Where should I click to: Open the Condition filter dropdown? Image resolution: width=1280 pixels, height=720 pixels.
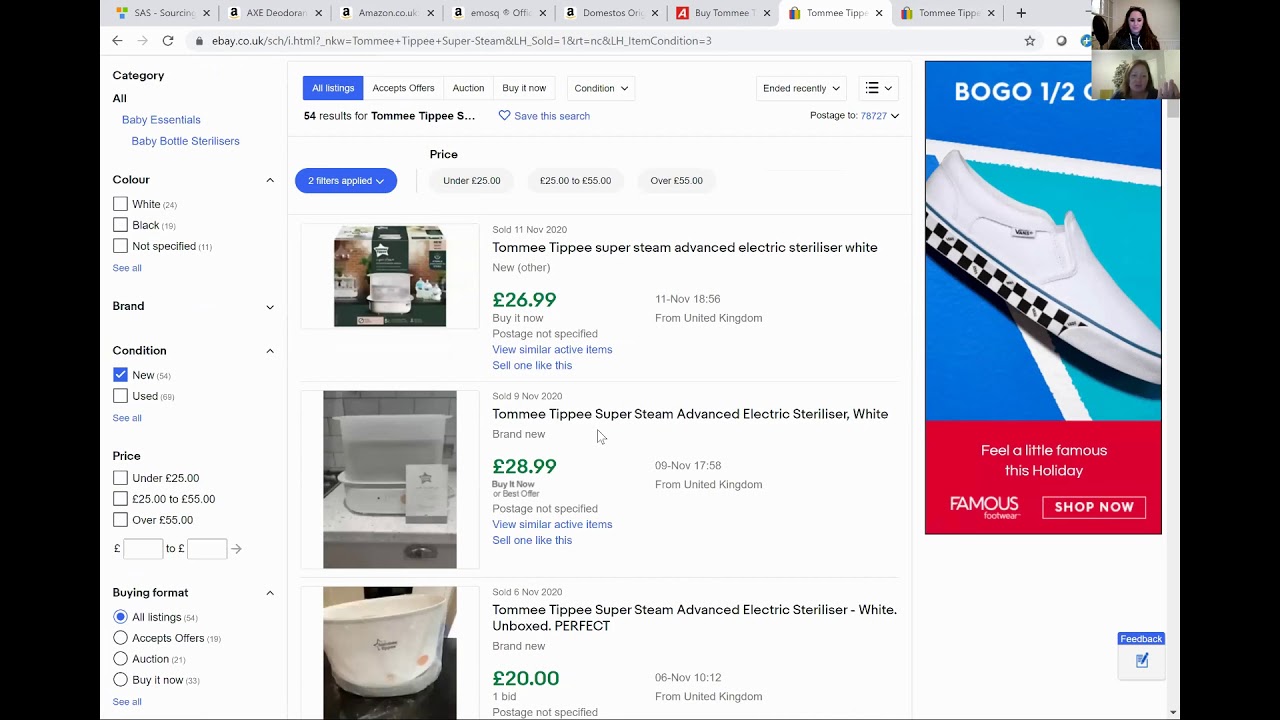601,88
